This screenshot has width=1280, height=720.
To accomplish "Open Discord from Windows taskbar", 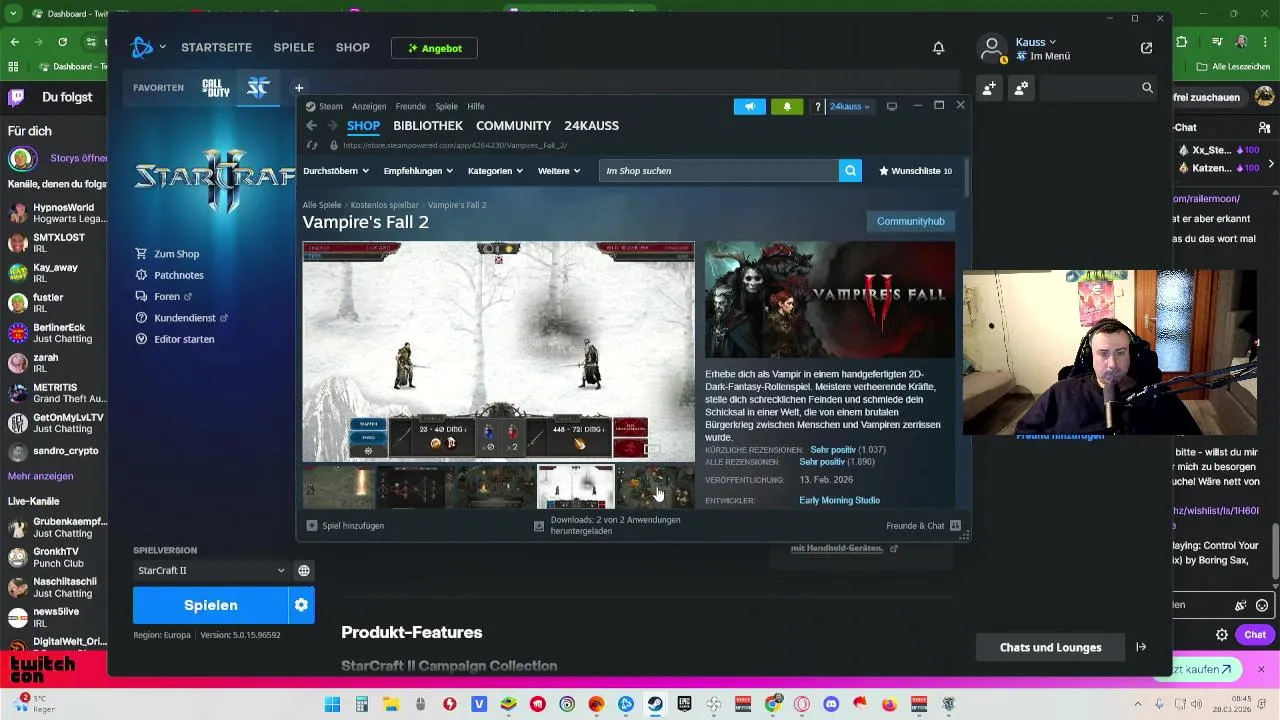I will pyautogui.click(x=830, y=704).
